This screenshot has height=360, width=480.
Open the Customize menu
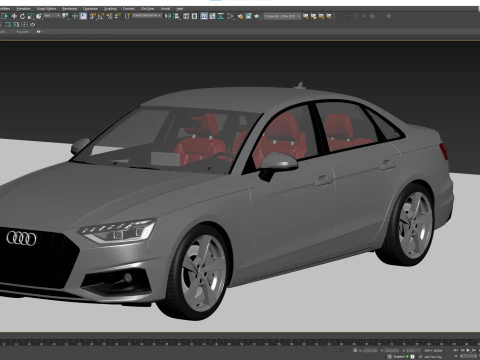tap(90, 9)
